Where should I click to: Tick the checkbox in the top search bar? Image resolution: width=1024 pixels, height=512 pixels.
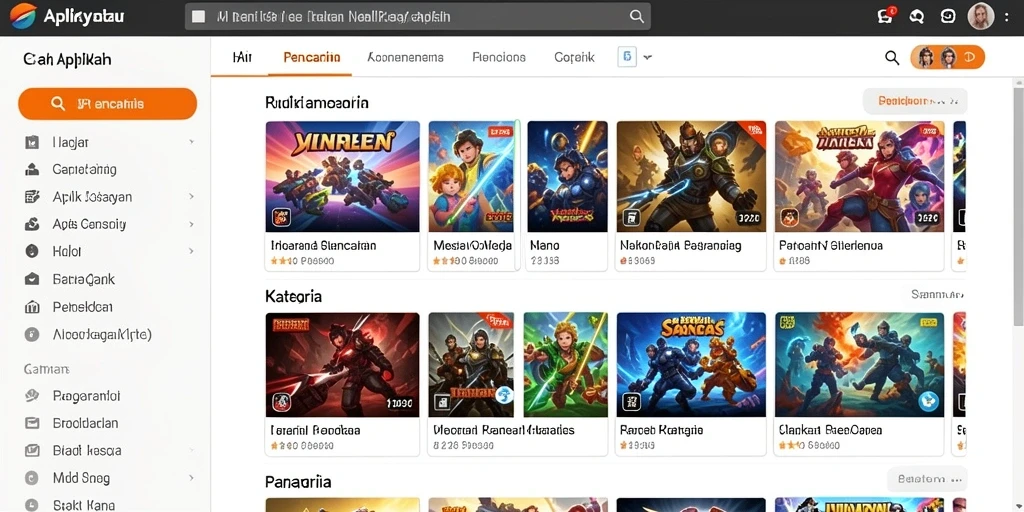(x=199, y=16)
